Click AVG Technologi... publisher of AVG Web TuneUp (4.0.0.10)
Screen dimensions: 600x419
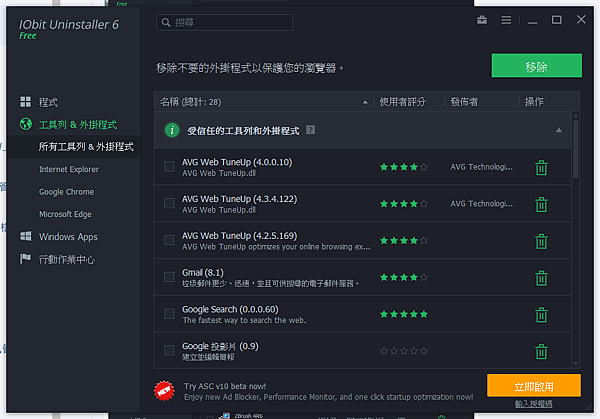(481, 167)
